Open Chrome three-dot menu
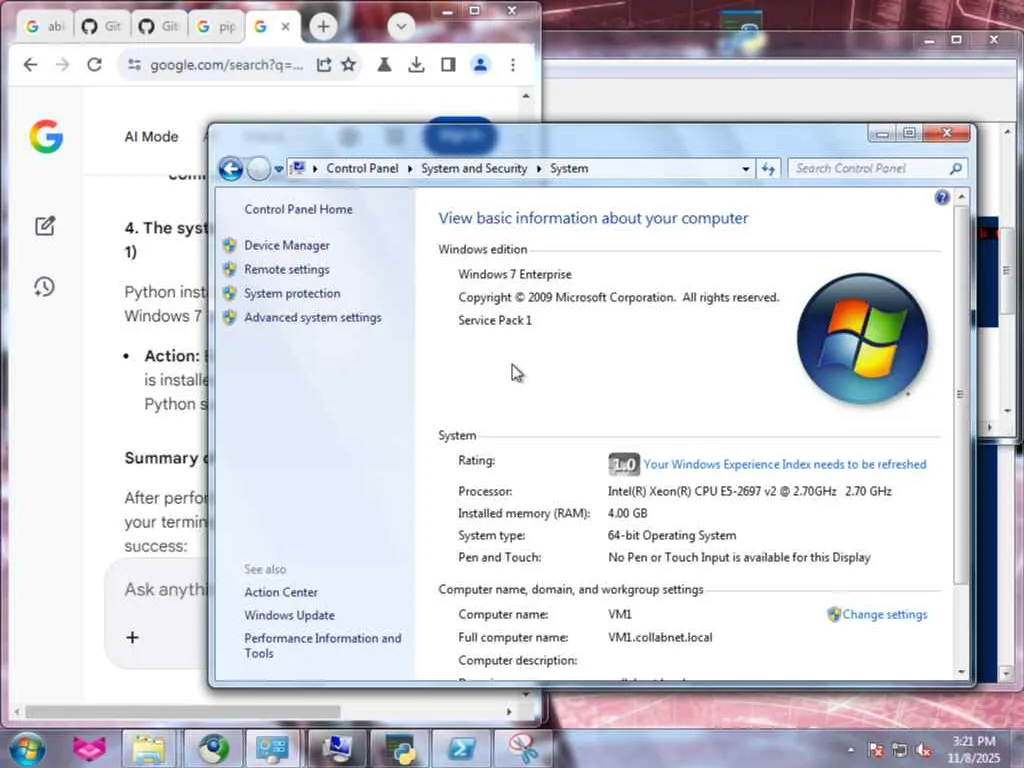 point(513,65)
